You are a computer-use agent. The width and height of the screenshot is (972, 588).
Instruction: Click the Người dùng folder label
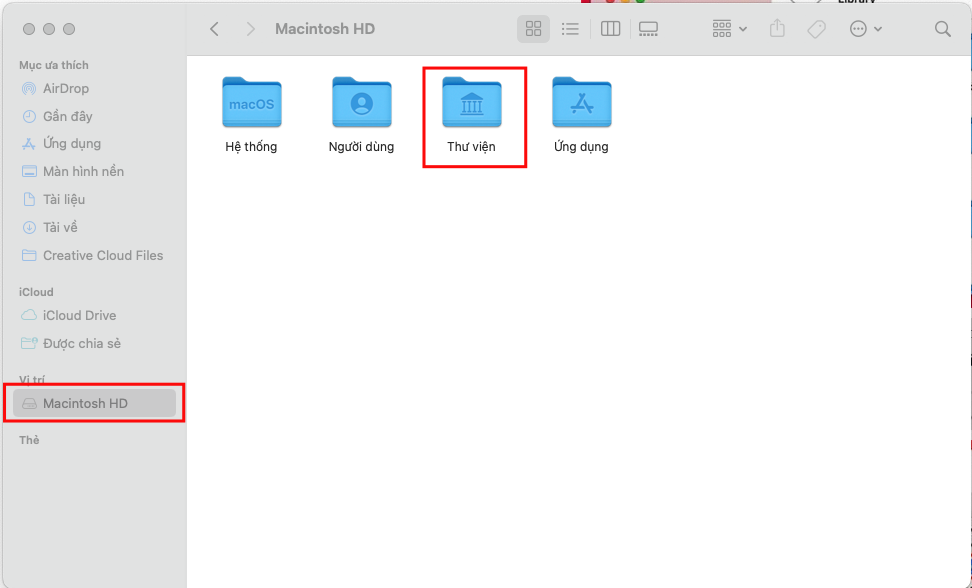click(361, 147)
